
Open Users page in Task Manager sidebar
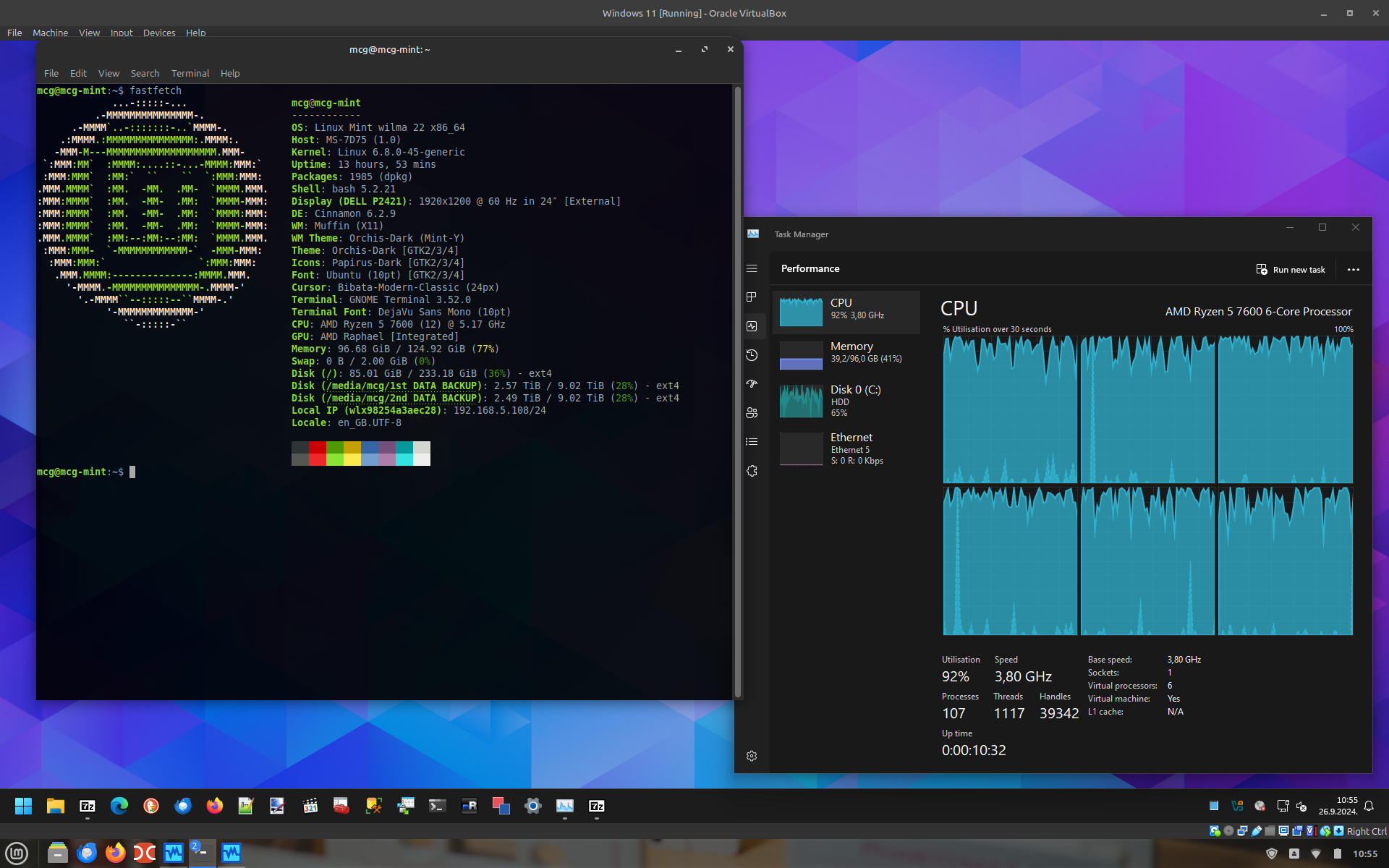click(x=752, y=412)
